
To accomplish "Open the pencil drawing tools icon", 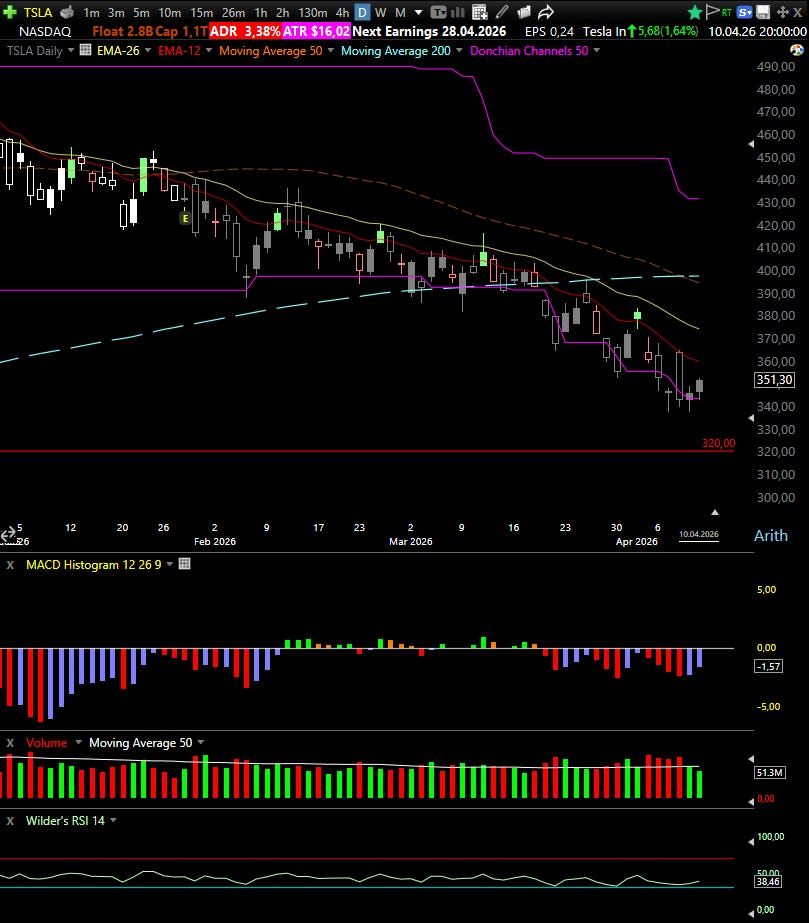I will point(502,12).
